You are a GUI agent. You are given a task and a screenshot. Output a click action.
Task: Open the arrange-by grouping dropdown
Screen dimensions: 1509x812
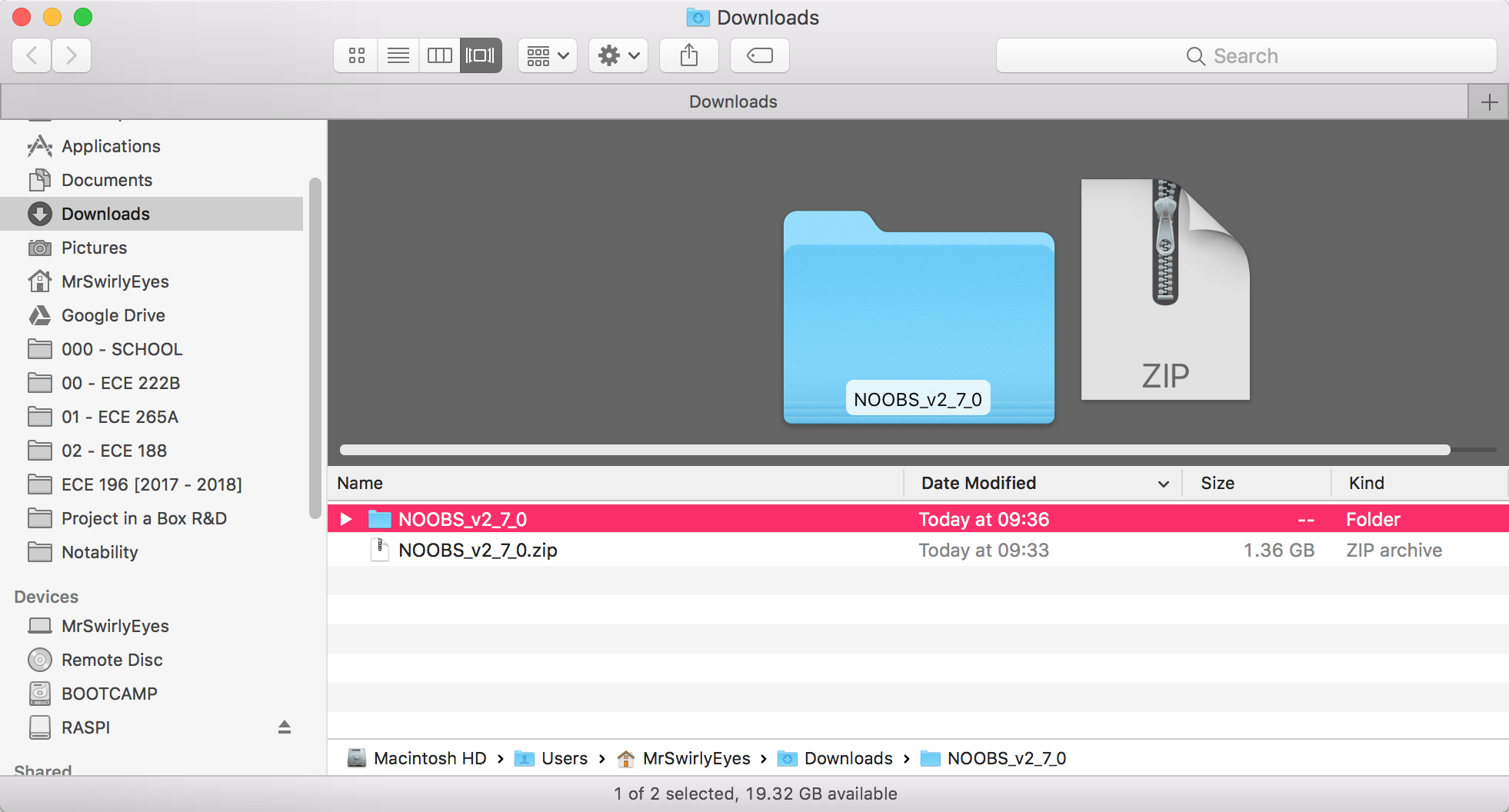(x=548, y=55)
